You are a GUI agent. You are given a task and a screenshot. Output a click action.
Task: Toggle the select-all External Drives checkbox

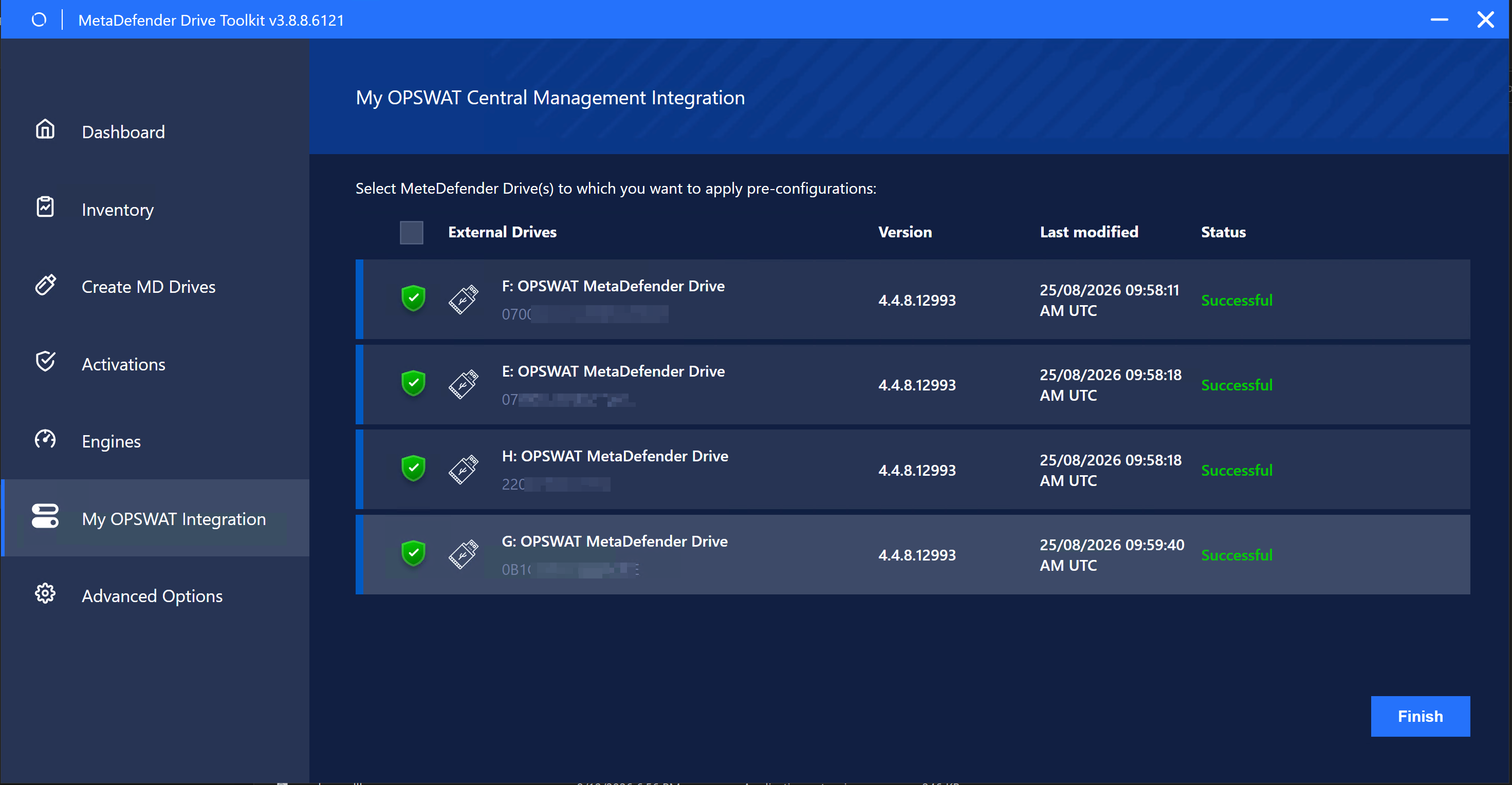pyautogui.click(x=412, y=232)
